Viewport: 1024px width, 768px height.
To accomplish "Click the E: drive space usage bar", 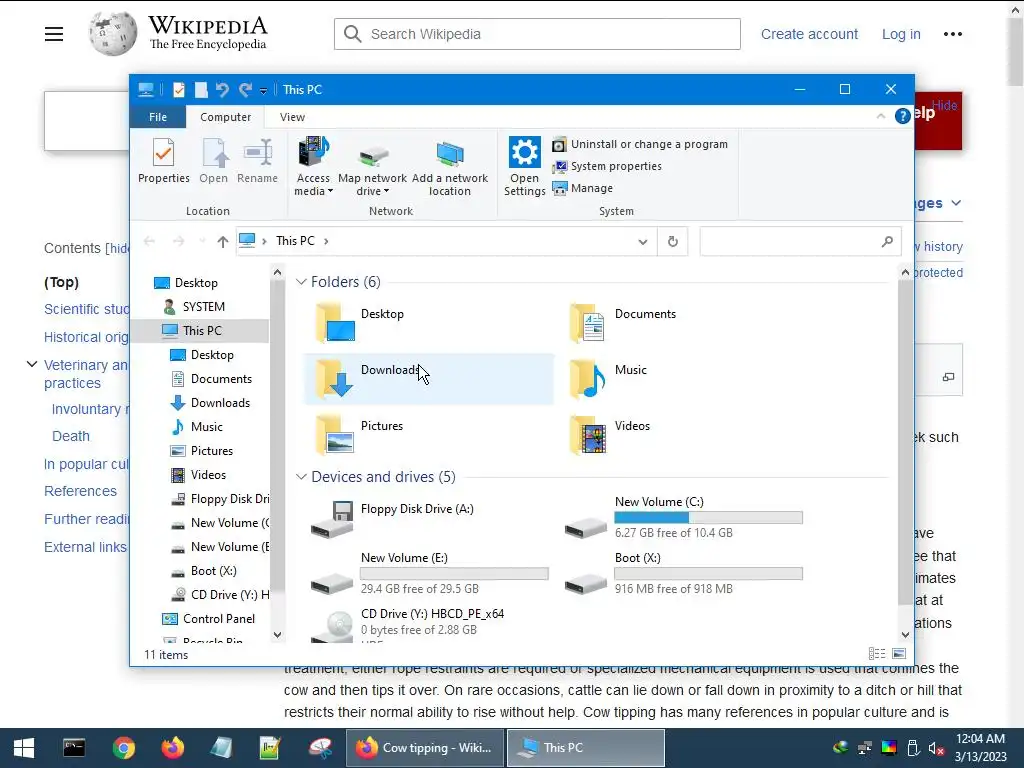I will point(454,574).
